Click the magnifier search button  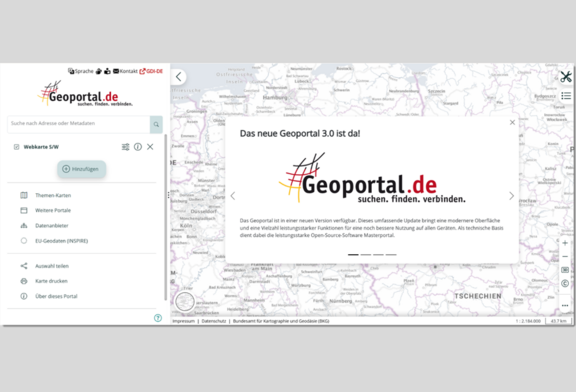click(x=156, y=125)
